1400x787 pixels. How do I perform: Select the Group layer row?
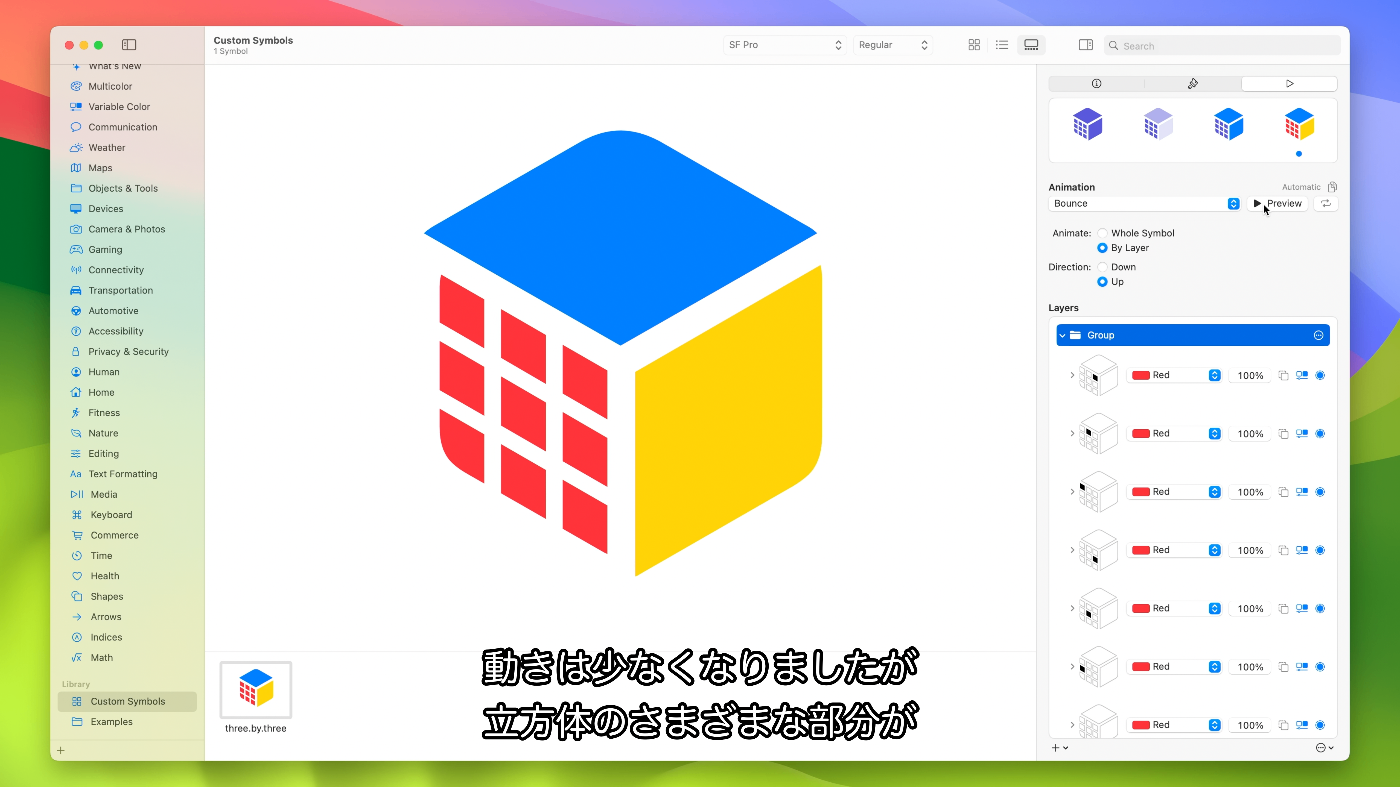1193,335
